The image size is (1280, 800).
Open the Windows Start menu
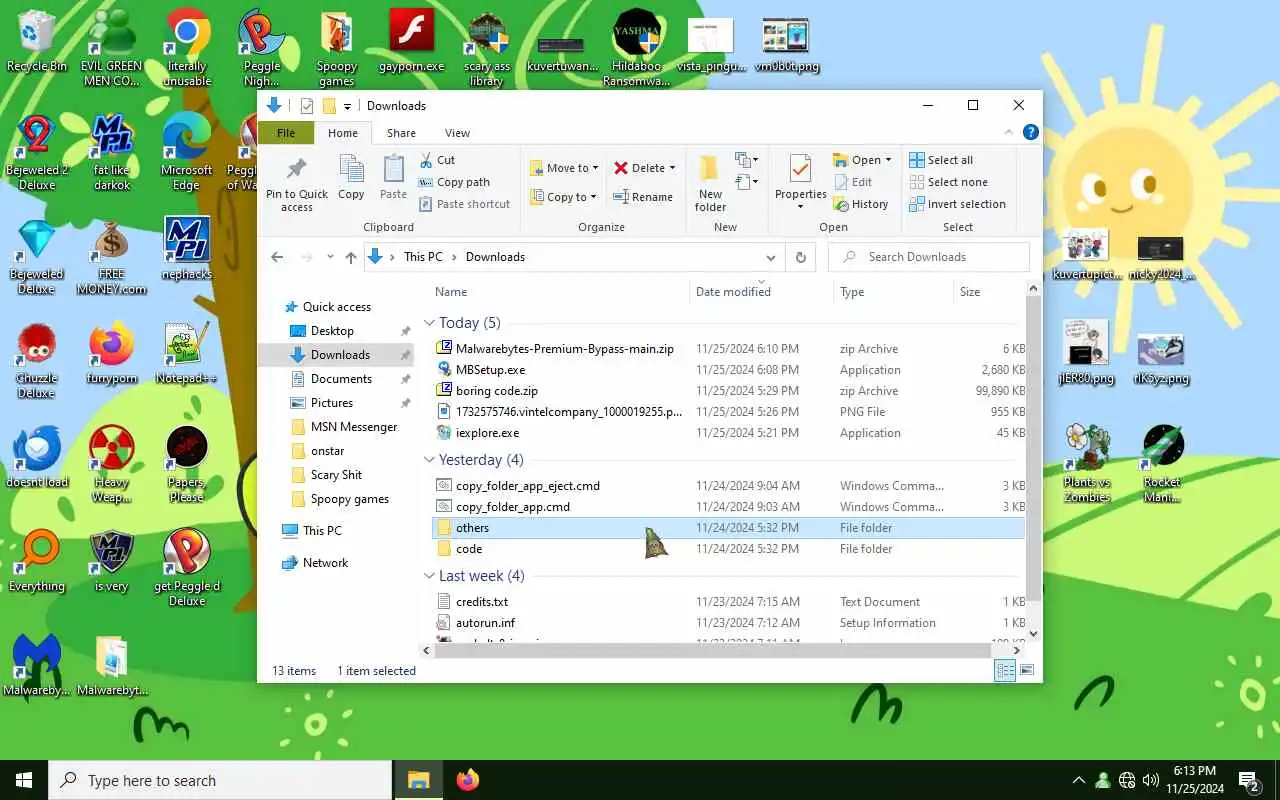(24, 780)
